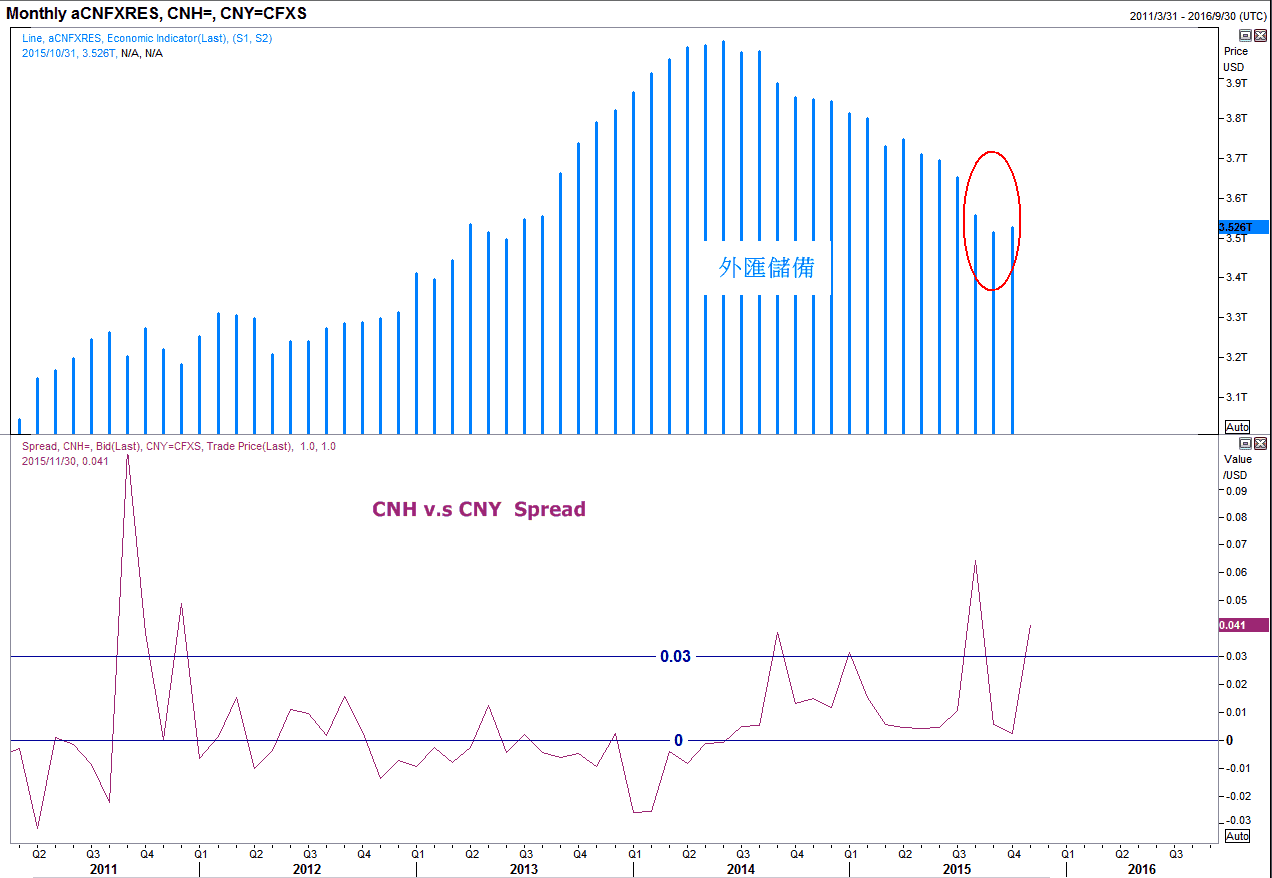Maximize the top foreign reserves chart panel
This screenshot has height=878, width=1272.
1245,35
